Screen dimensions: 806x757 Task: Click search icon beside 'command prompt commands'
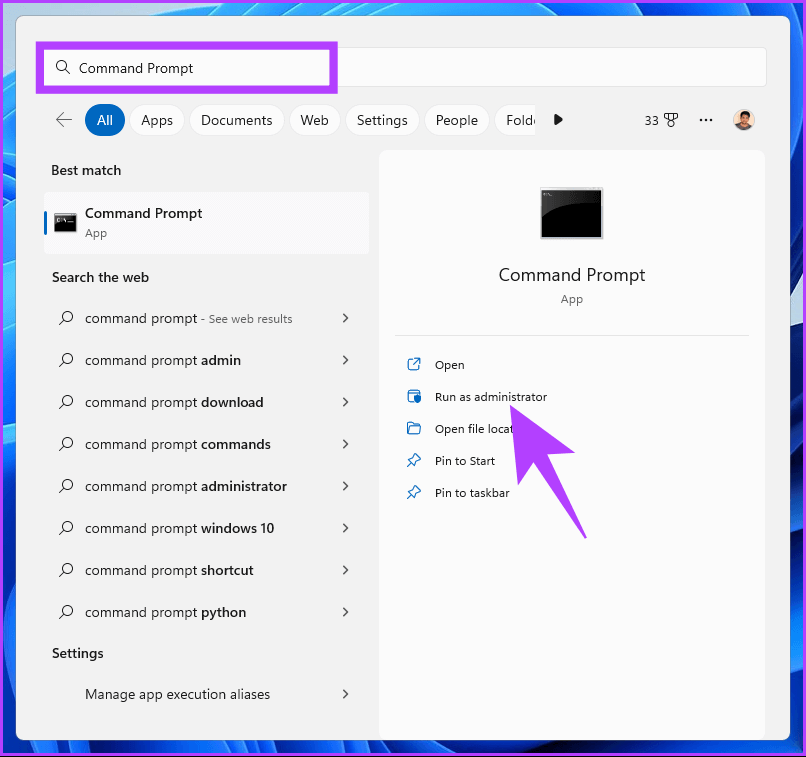[66, 444]
